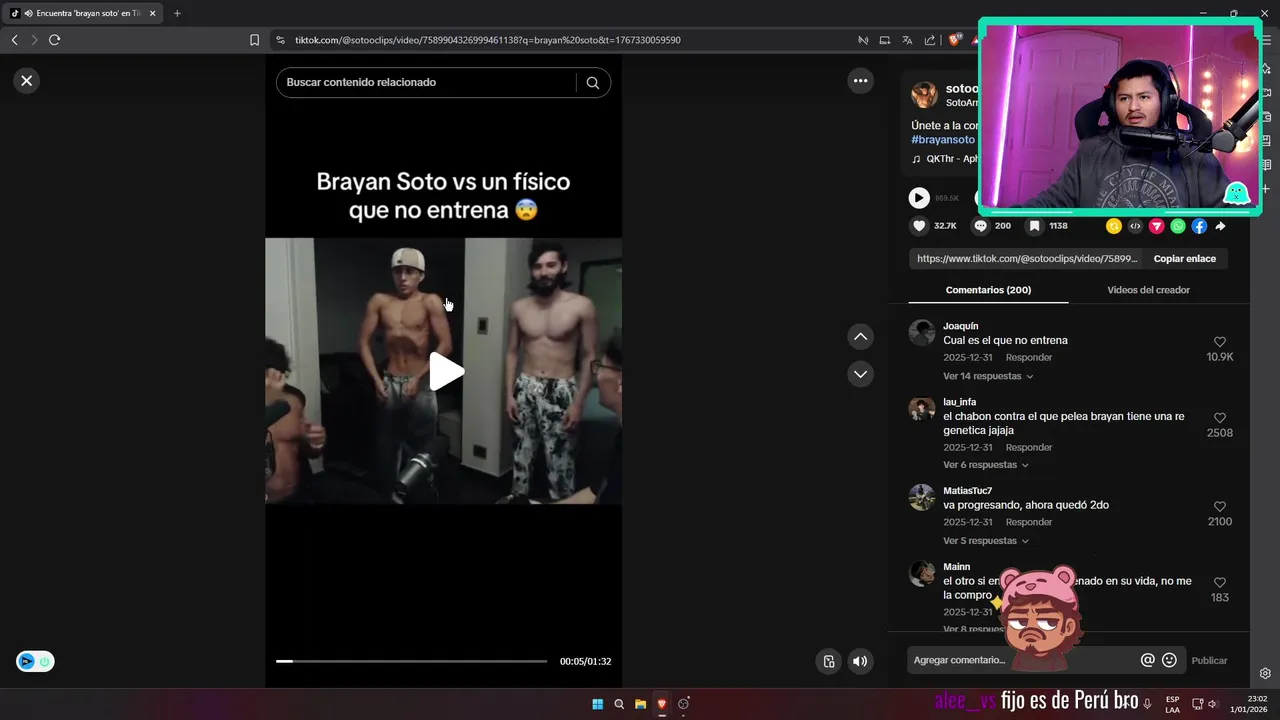Click Responder under Joaquín's comment
The image size is (1280, 720).
pyautogui.click(x=1029, y=358)
